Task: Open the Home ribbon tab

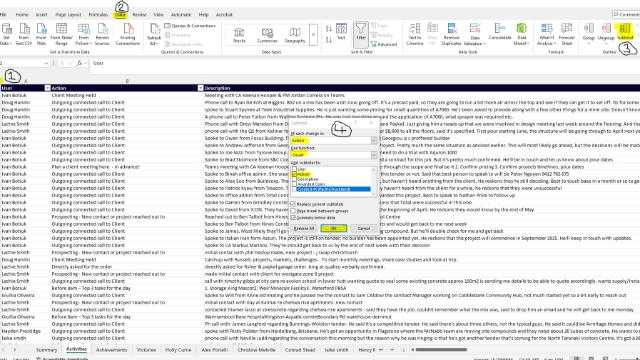Action: coord(22,15)
